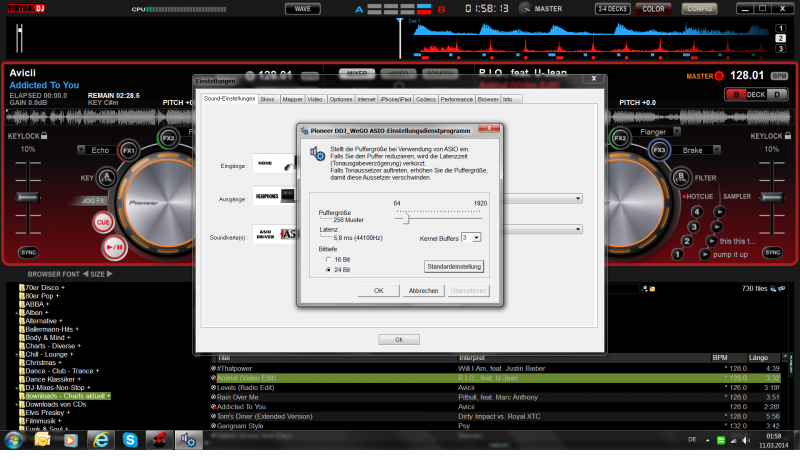Screen dimensions: 800x460
Task: Open the Brake effect dropdown
Action: point(716,149)
